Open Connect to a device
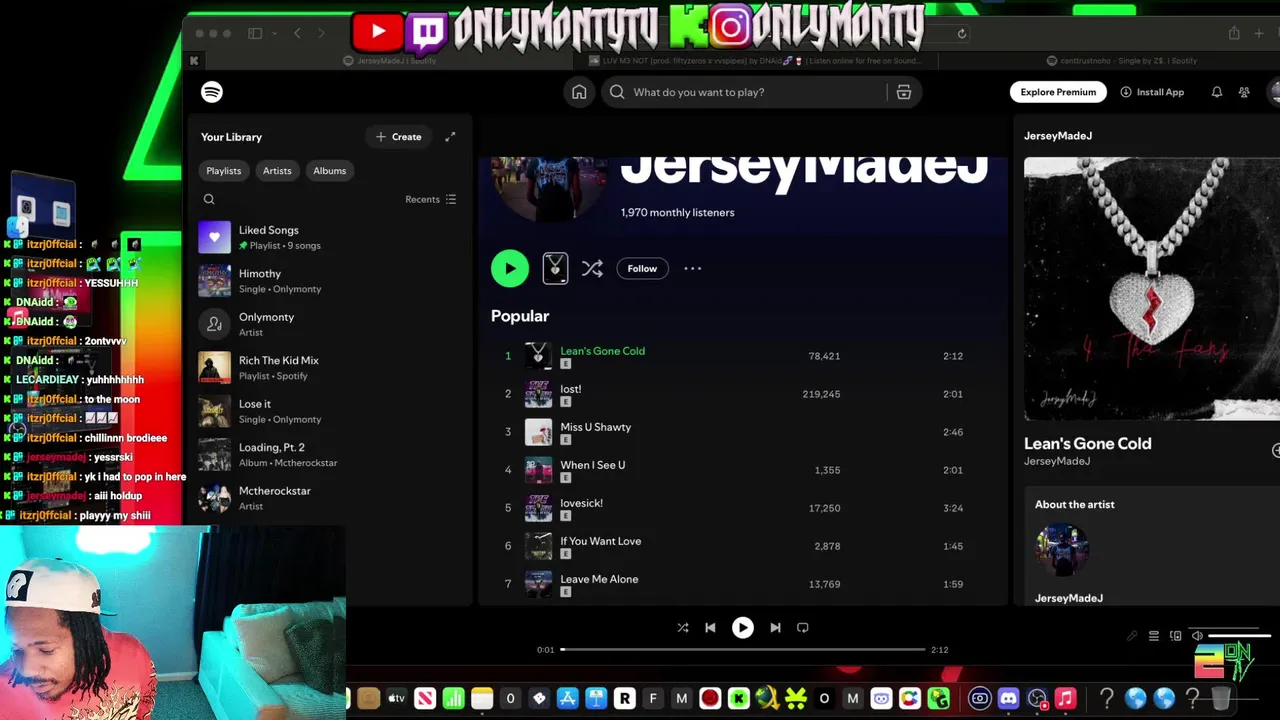 pyautogui.click(x=1176, y=636)
